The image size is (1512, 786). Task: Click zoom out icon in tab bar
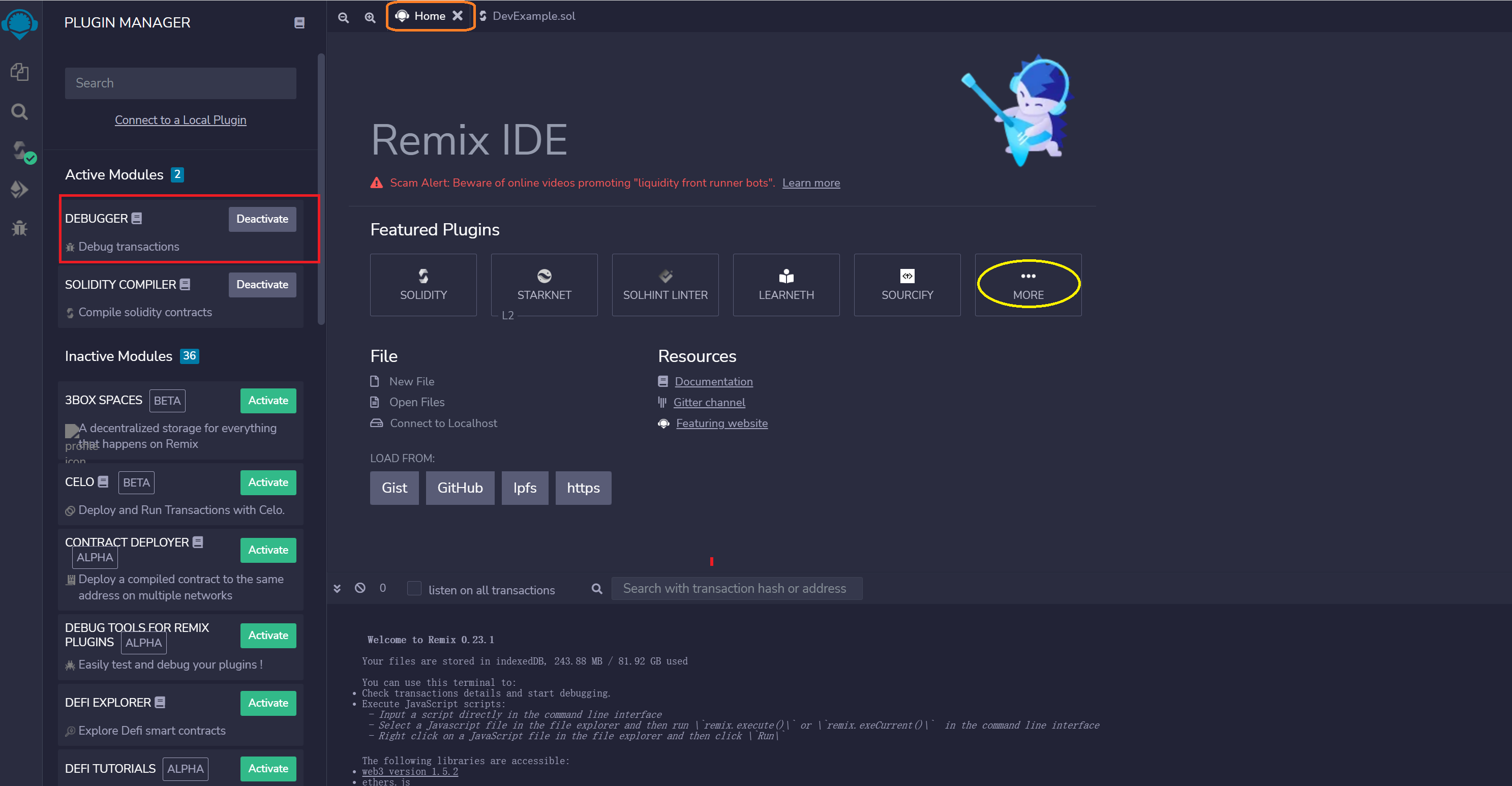(343, 18)
